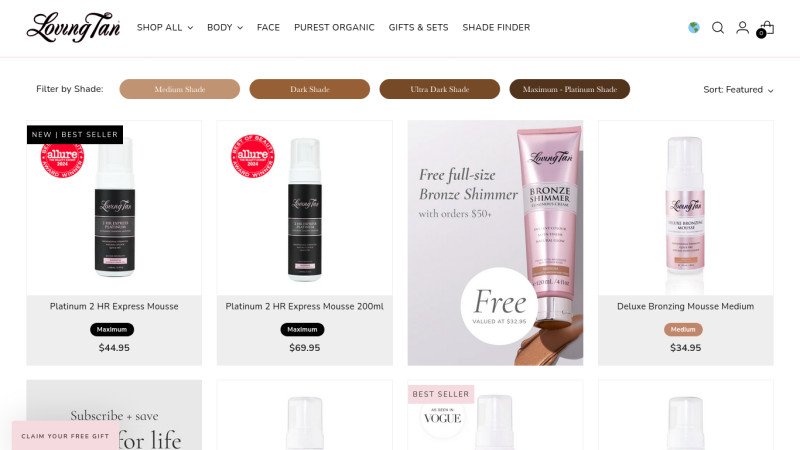
Task: Go to Loving Tan logo homepage
Action: (73, 28)
